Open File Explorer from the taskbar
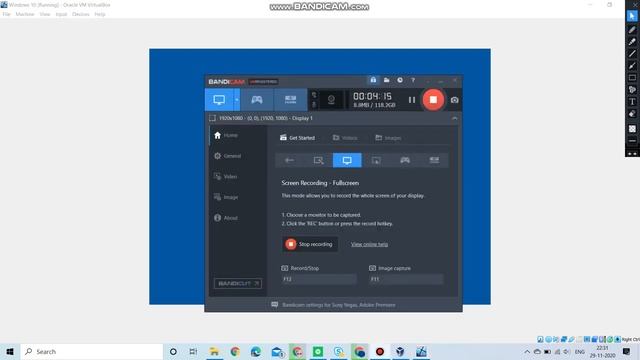Viewport: 640px width, 360px height. point(214,351)
